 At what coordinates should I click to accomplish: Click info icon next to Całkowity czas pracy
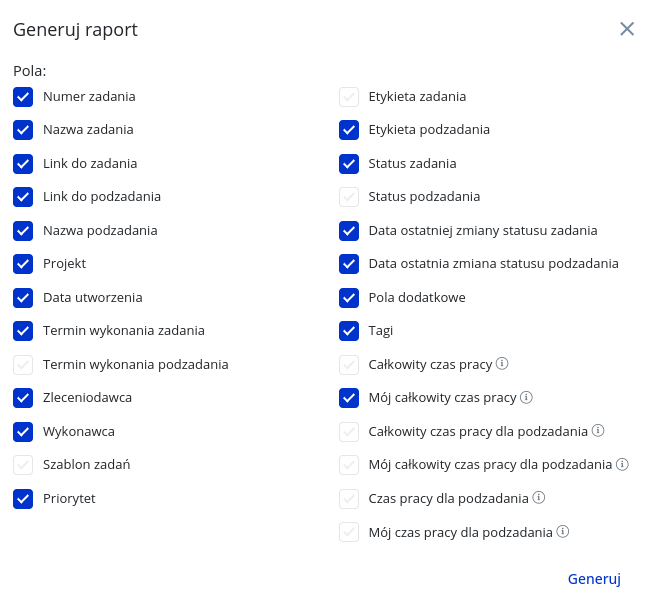(x=502, y=363)
